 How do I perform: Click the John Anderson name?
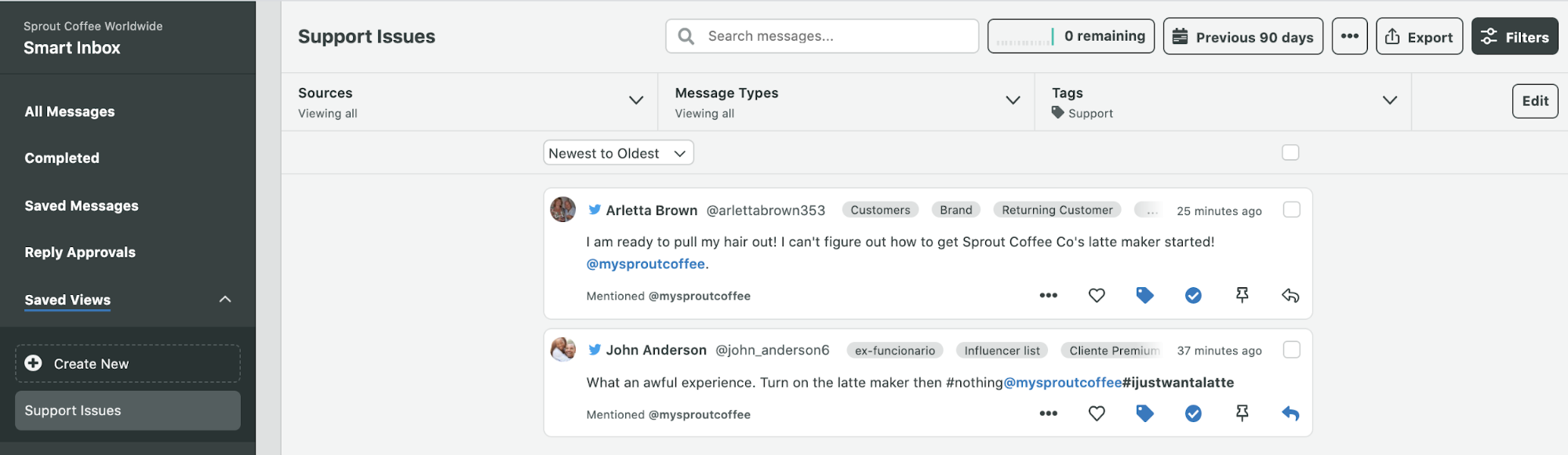click(x=657, y=350)
